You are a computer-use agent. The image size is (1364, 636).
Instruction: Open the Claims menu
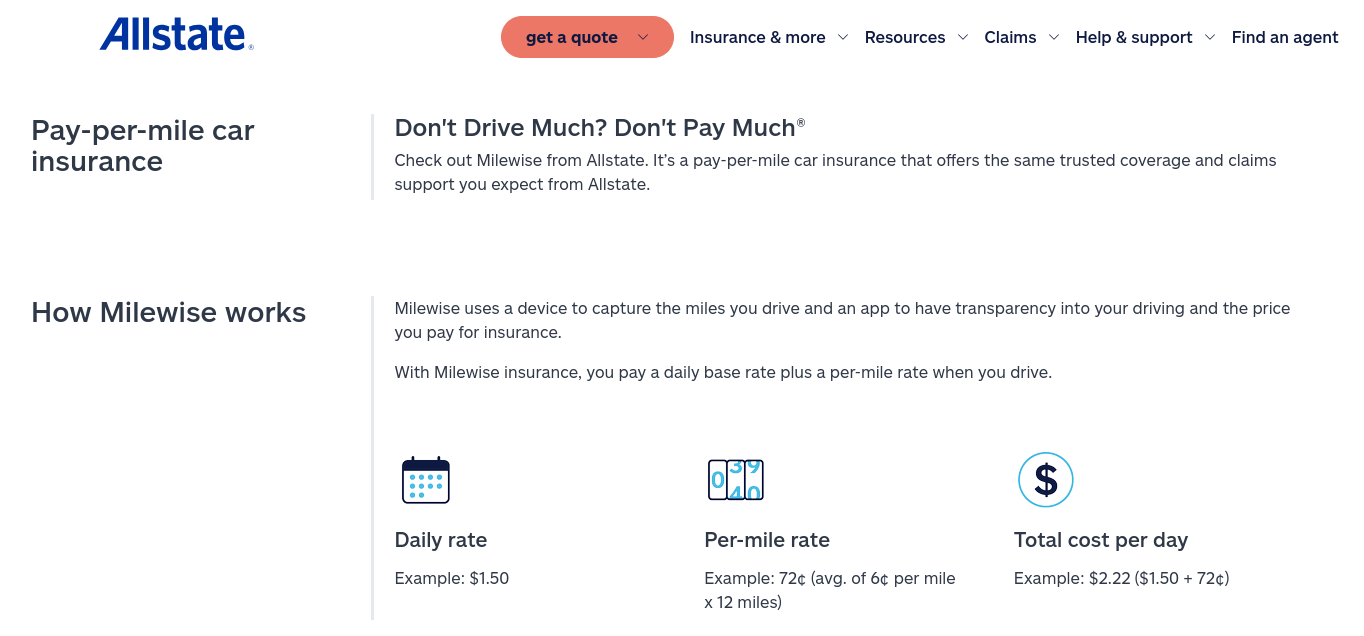point(1010,37)
